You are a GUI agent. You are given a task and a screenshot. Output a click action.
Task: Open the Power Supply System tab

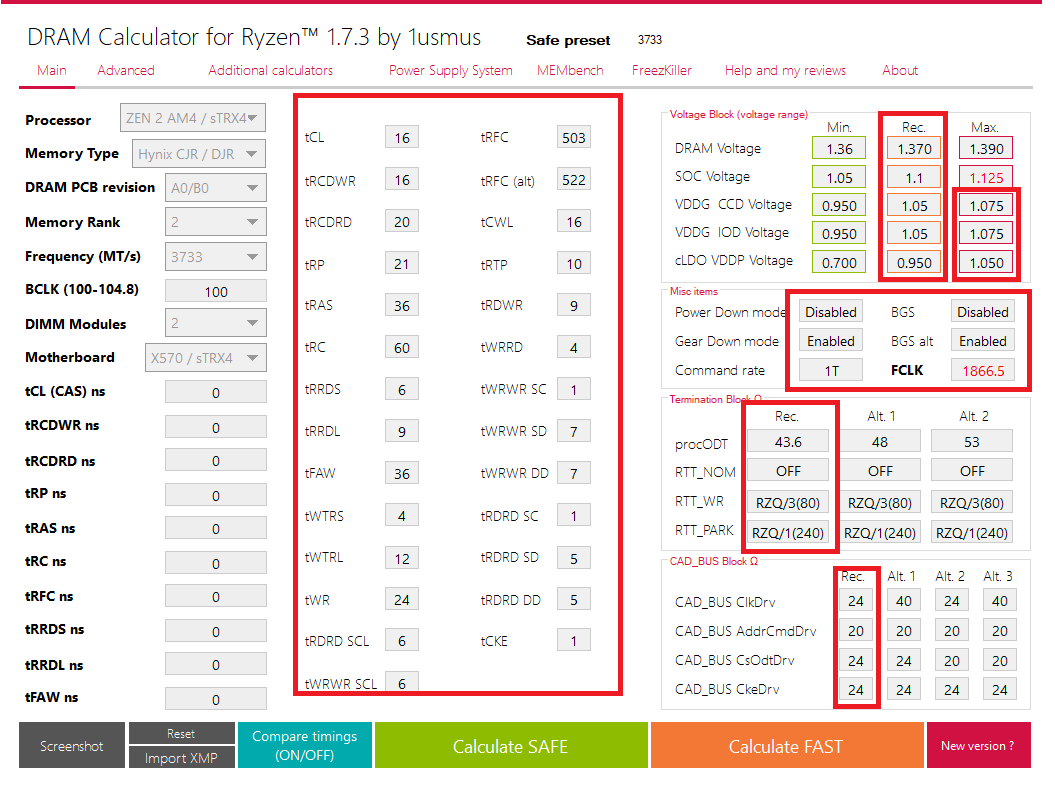pyautogui.click(x=450, y=71)
